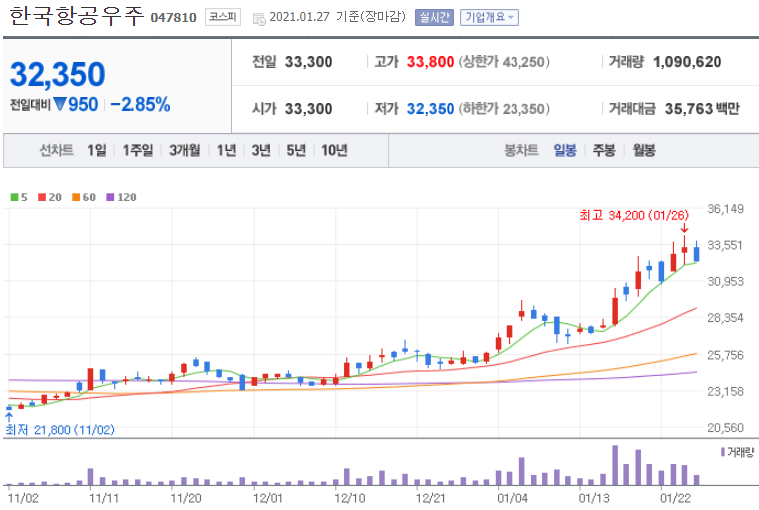
Task: Select the 3개월 line chart tab
Action: (184, 150)
